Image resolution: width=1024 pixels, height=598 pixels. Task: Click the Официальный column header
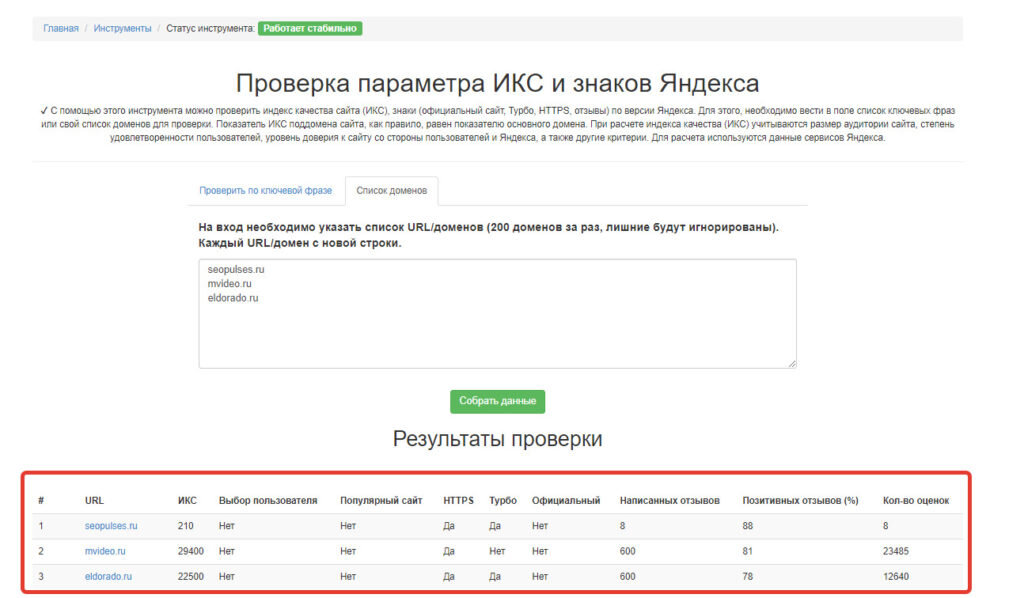coord(566,501)
